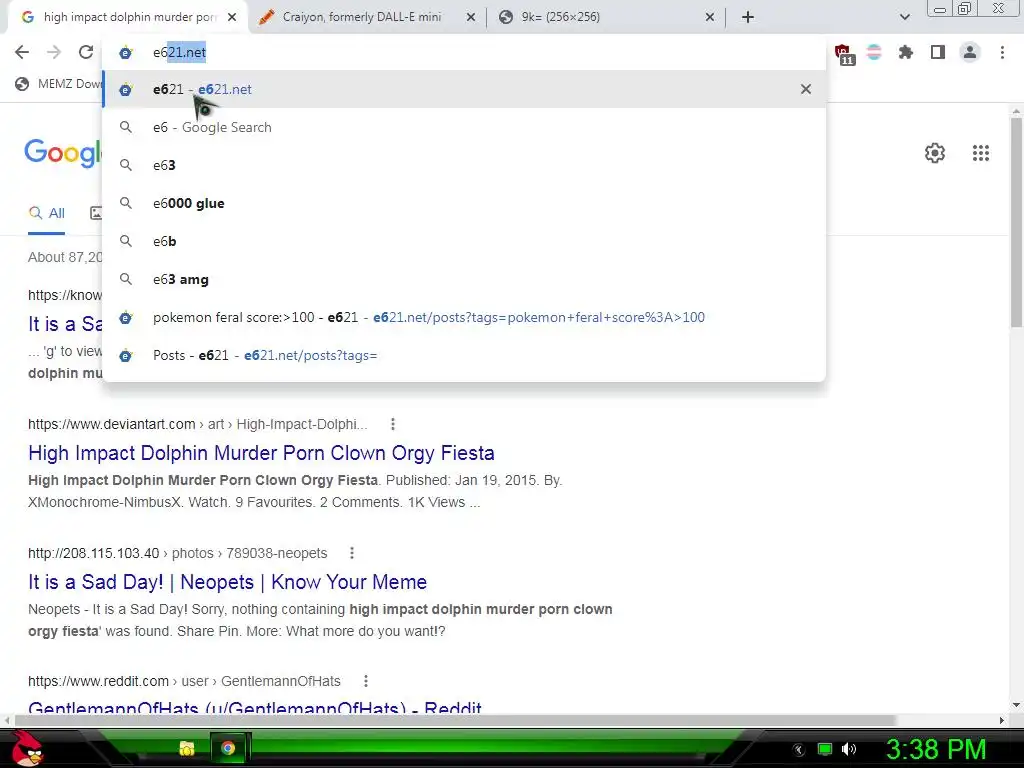Open Chrome's three-dot menu
This screenshot has width=1024, height=768.
coord(1002,52)
